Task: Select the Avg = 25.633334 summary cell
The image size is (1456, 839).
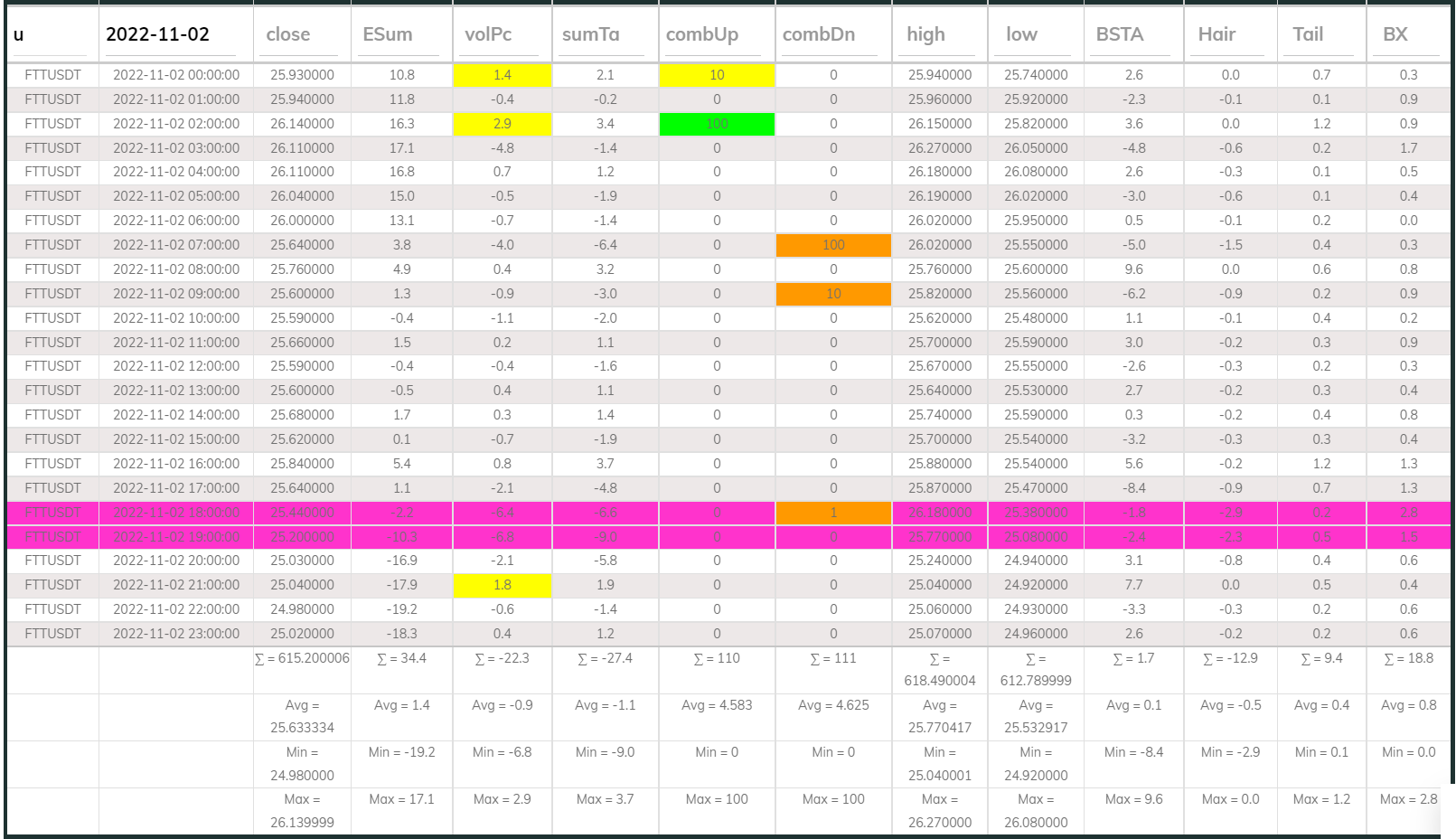Action: pos(301,717)
